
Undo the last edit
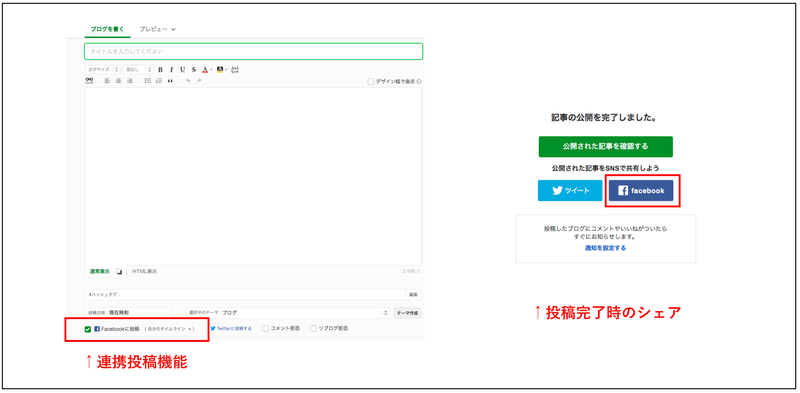click(188, 81)
